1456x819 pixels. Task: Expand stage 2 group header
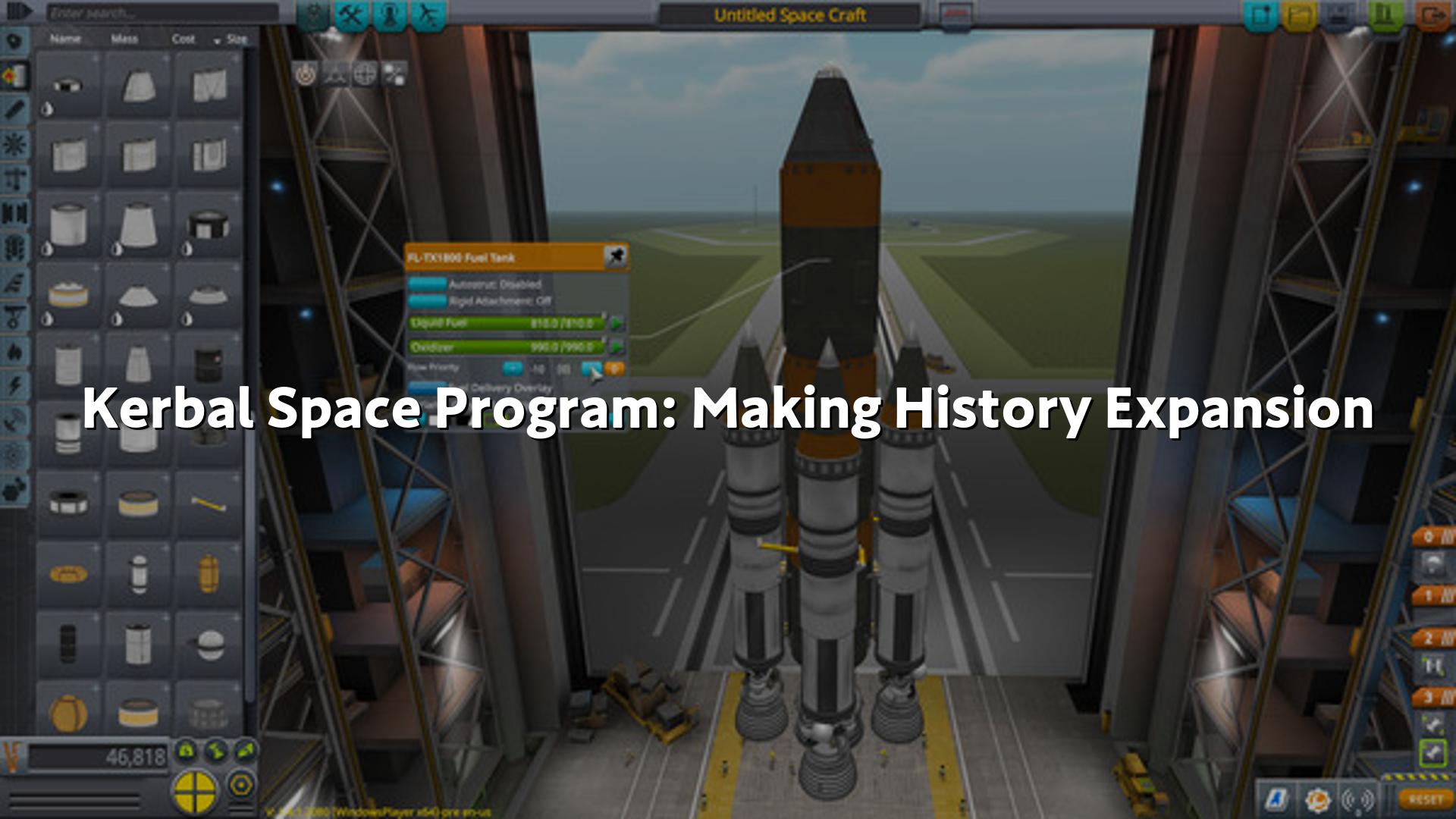[x=1433, y=638]
